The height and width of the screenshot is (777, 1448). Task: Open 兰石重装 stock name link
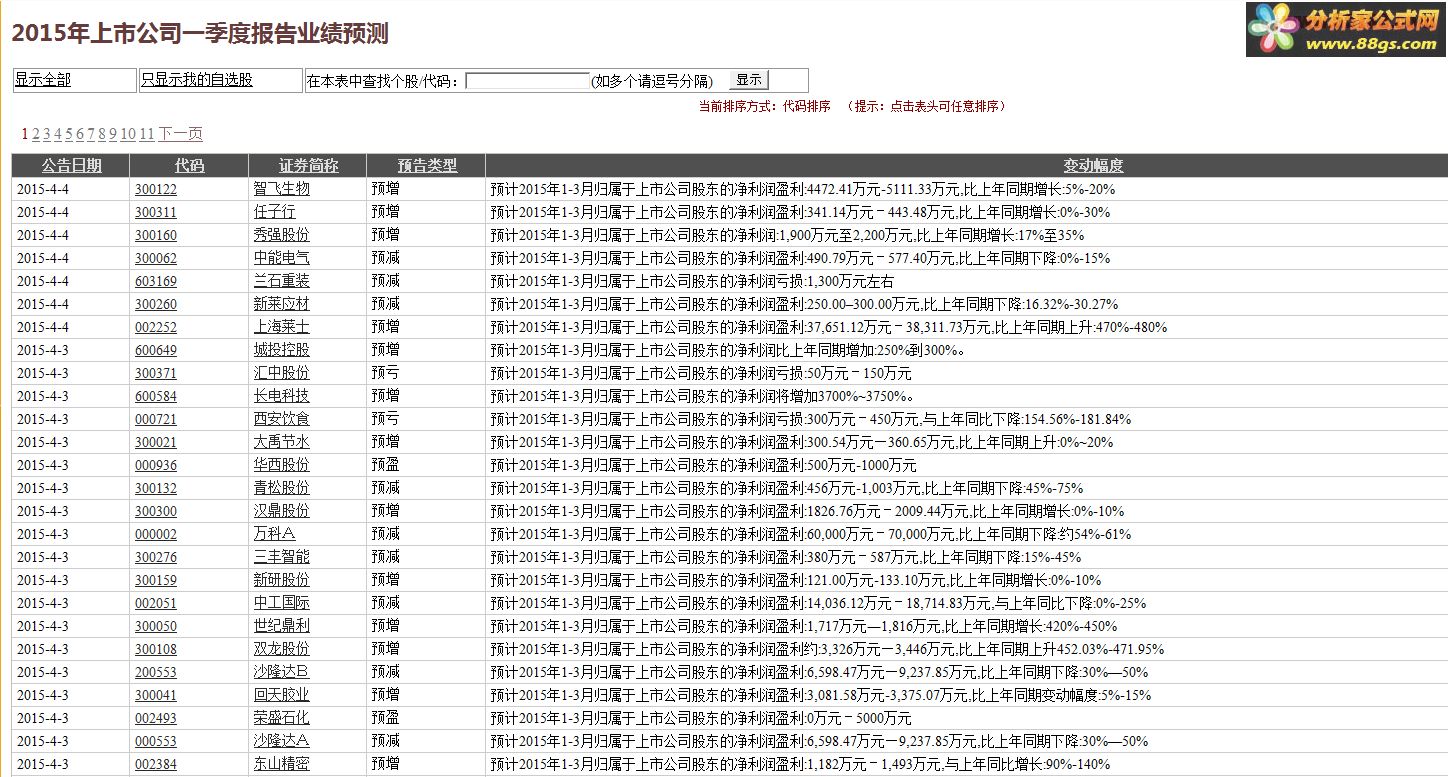[x=282, y=281]
